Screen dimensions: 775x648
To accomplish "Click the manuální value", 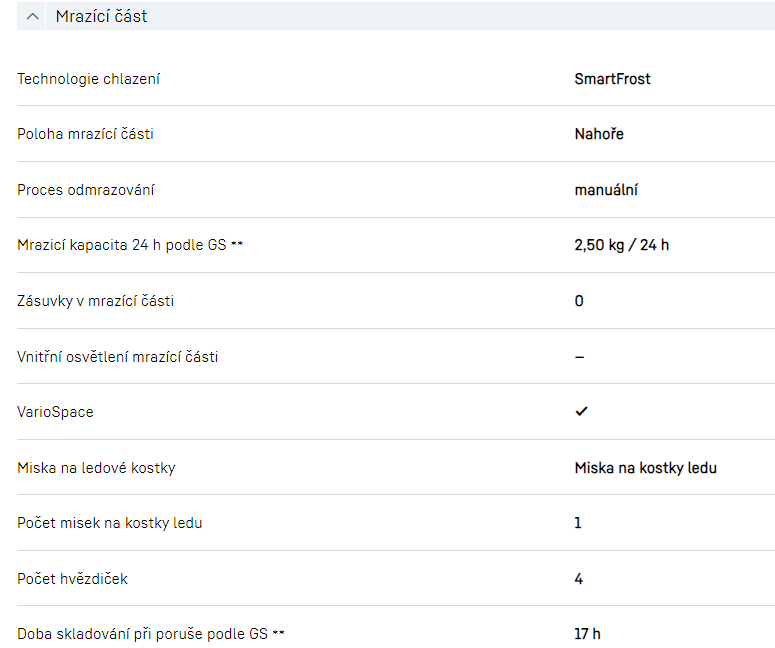I will (x=606, y=190).
